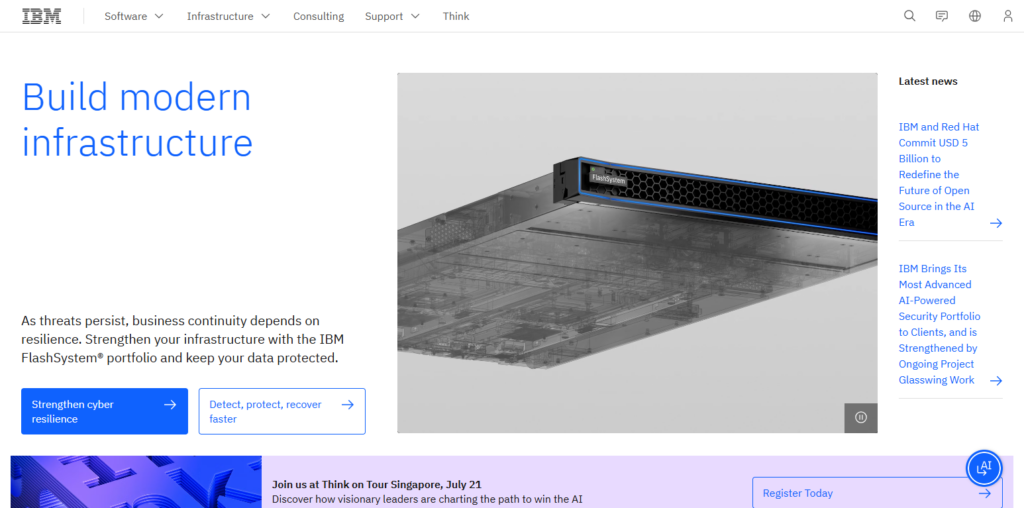Click the Register Today button
The width and height of the screenshot is (1024, 508).
877,492
